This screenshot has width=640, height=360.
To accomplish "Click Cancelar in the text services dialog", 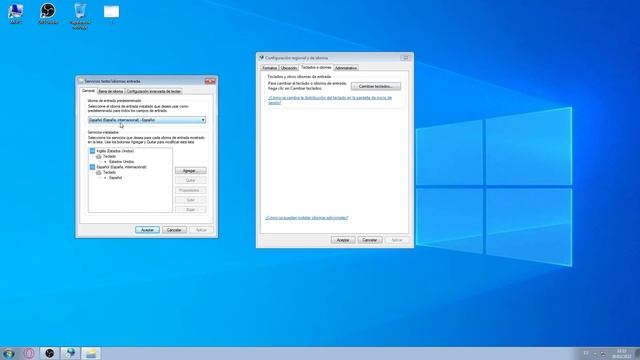I will coord(174,230).
